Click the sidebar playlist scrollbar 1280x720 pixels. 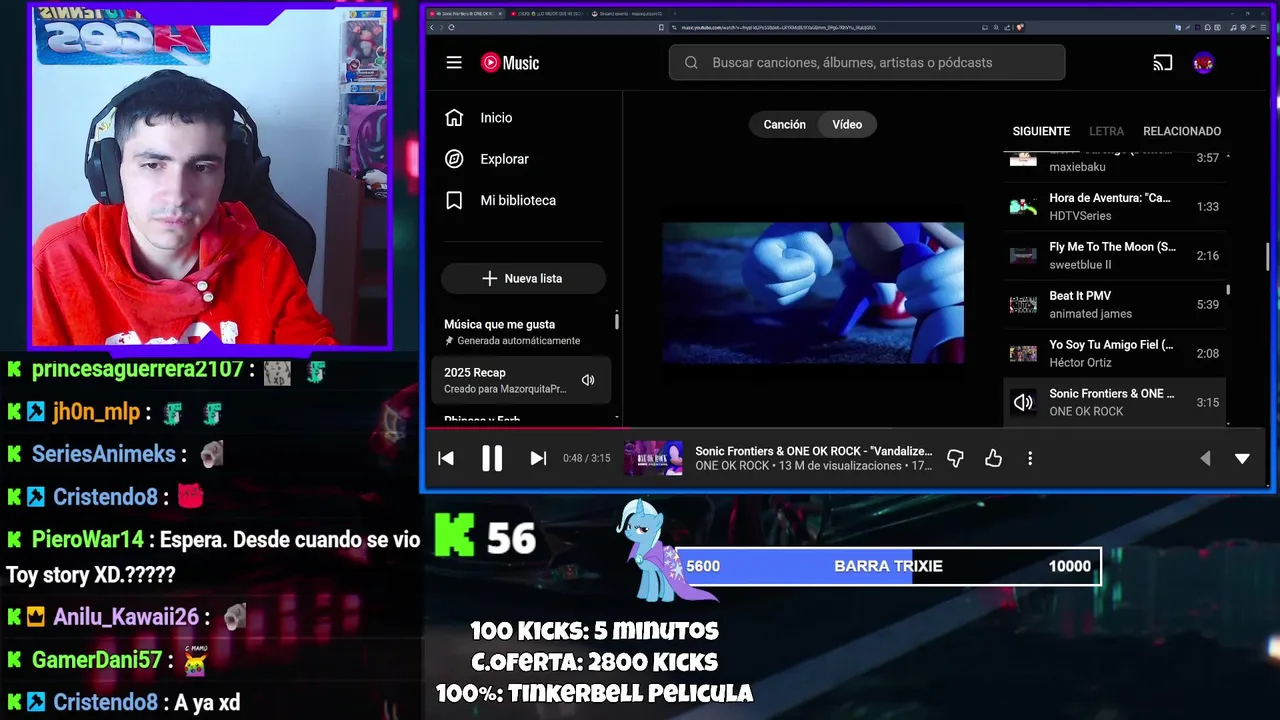click(x=616, y=321)
